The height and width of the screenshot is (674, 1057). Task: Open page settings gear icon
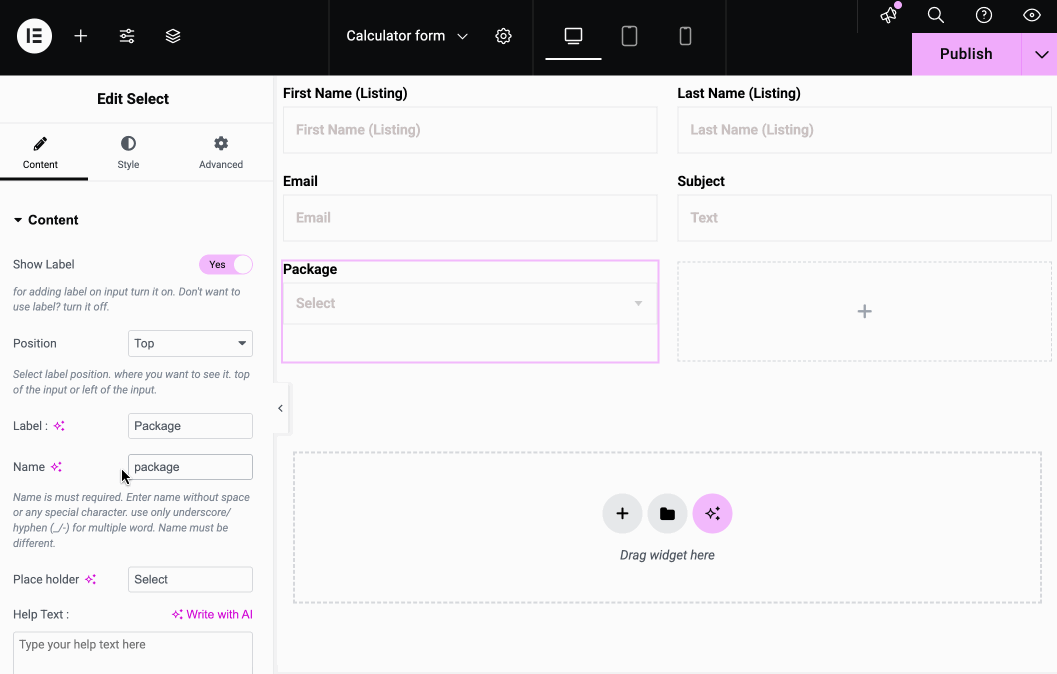pyautogui.click(x=503, y=35)
